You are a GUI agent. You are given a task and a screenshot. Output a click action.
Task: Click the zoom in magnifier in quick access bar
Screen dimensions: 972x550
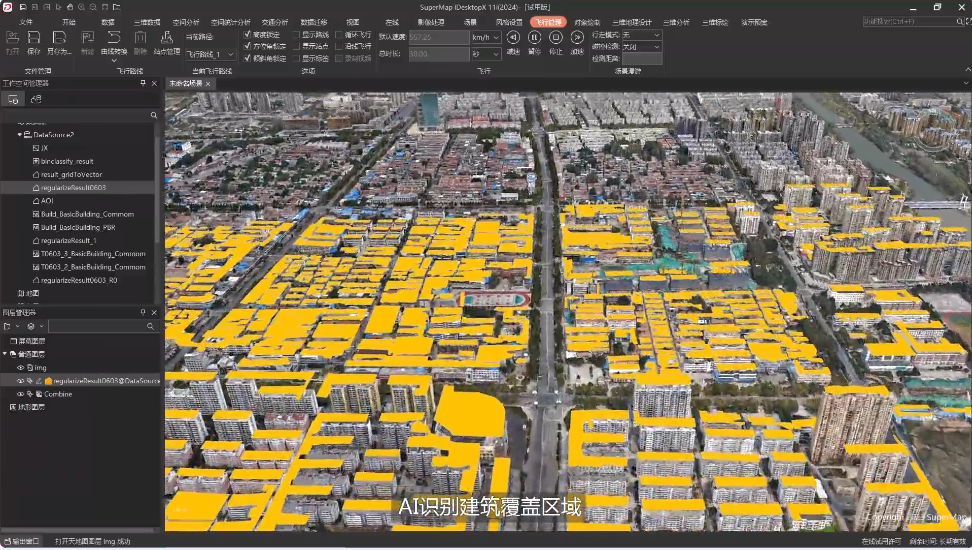81,7
